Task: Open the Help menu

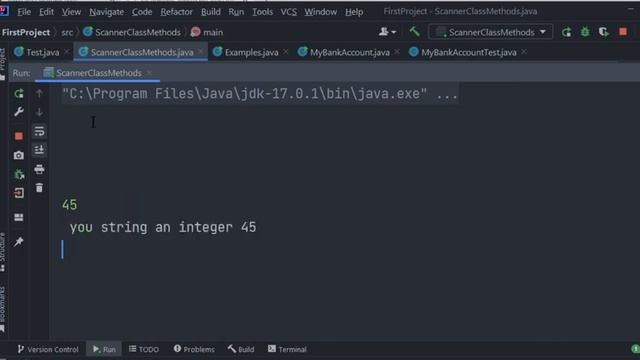Action: point(354,12)
